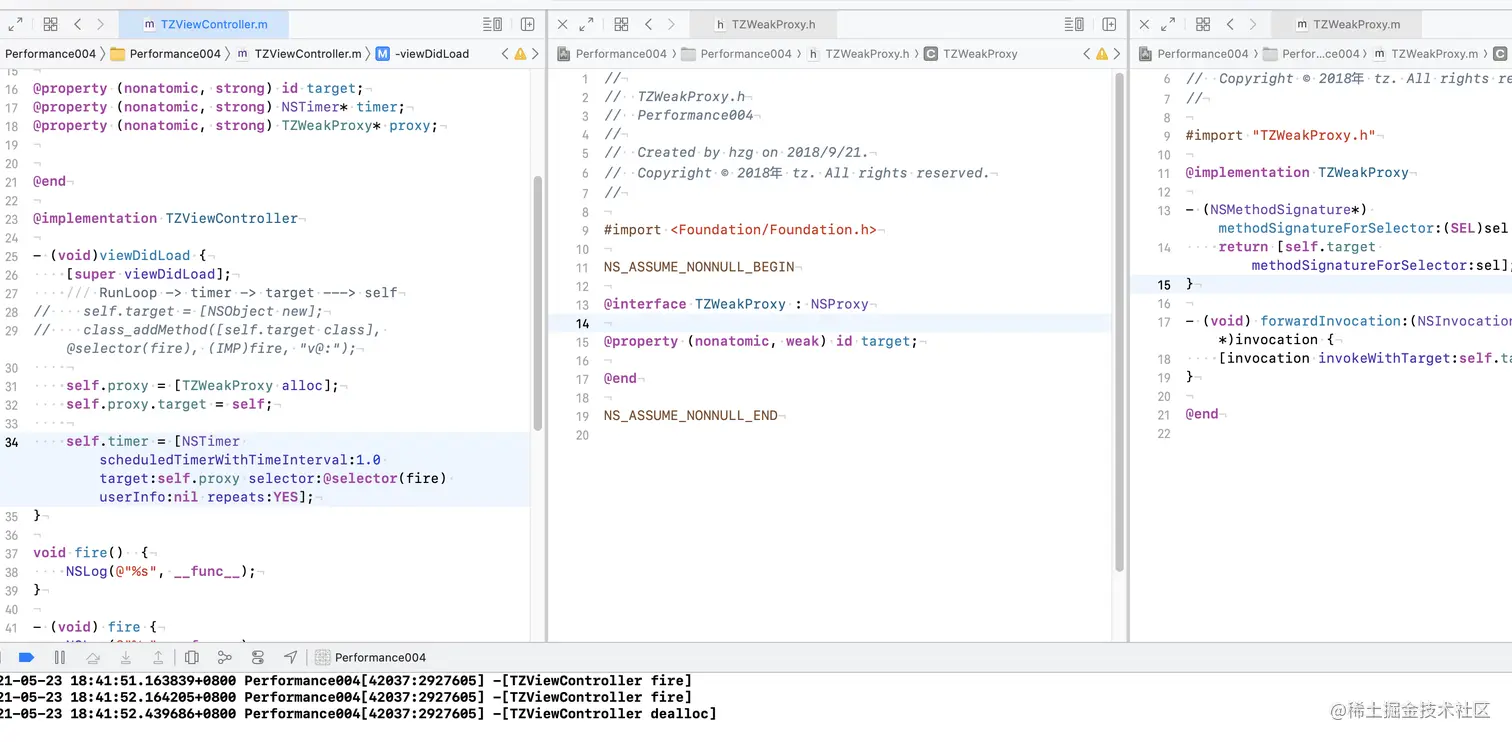The height and width of the screenshot is (742, 1512).
Task: Click middle editor vertical scrollbar
Action: click(x=1120, y=322)
